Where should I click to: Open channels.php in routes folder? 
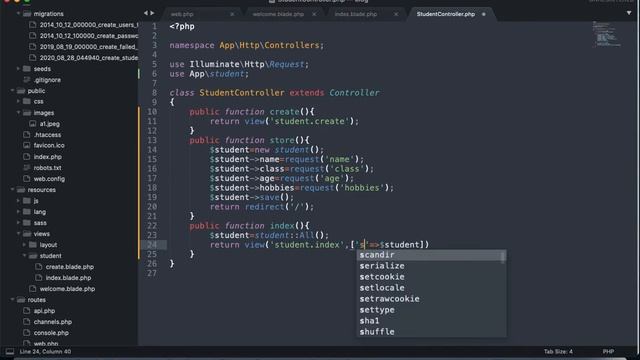[x=53, y=322]
